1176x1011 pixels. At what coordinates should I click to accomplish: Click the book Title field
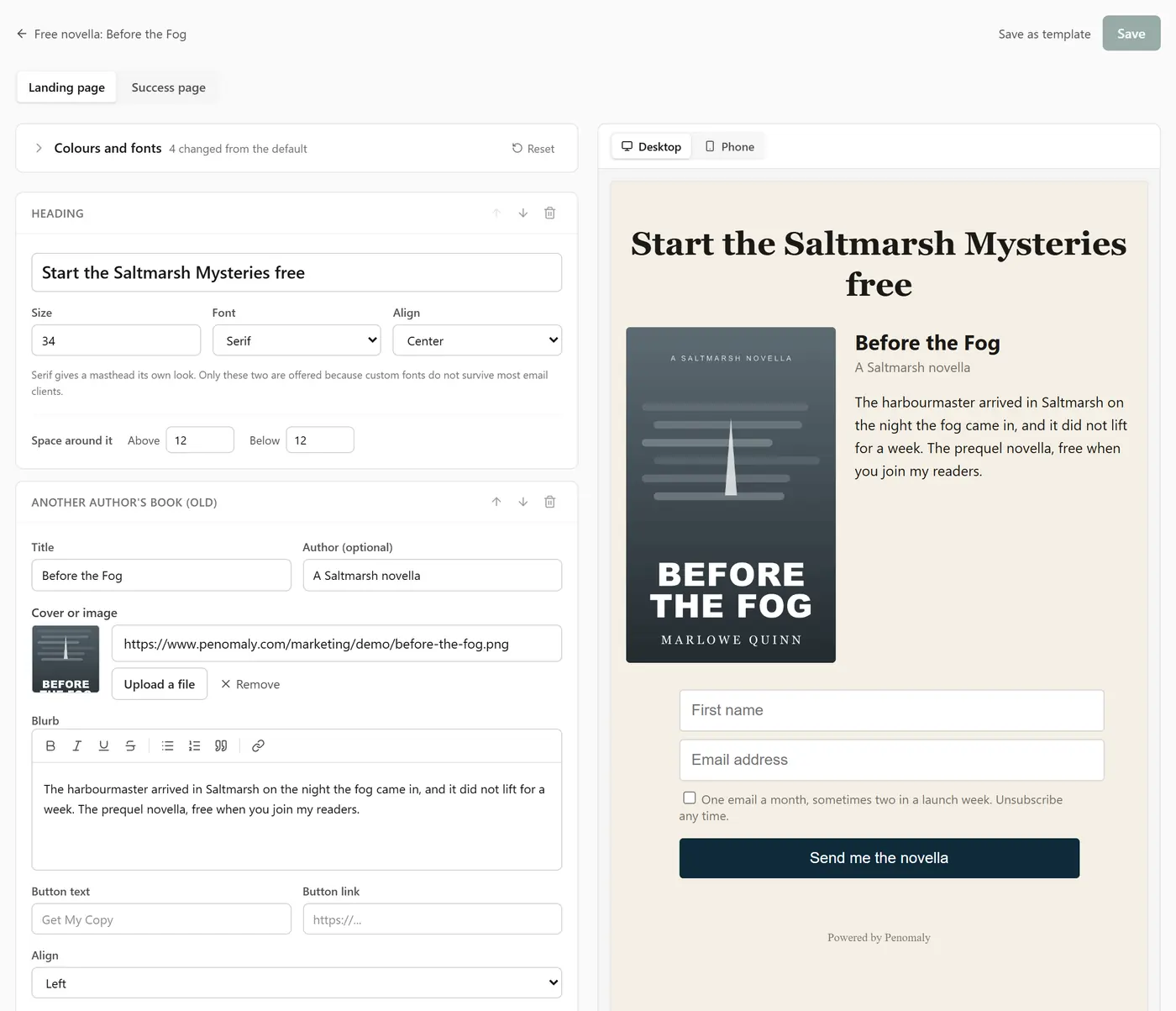click(x=161, y=576)
